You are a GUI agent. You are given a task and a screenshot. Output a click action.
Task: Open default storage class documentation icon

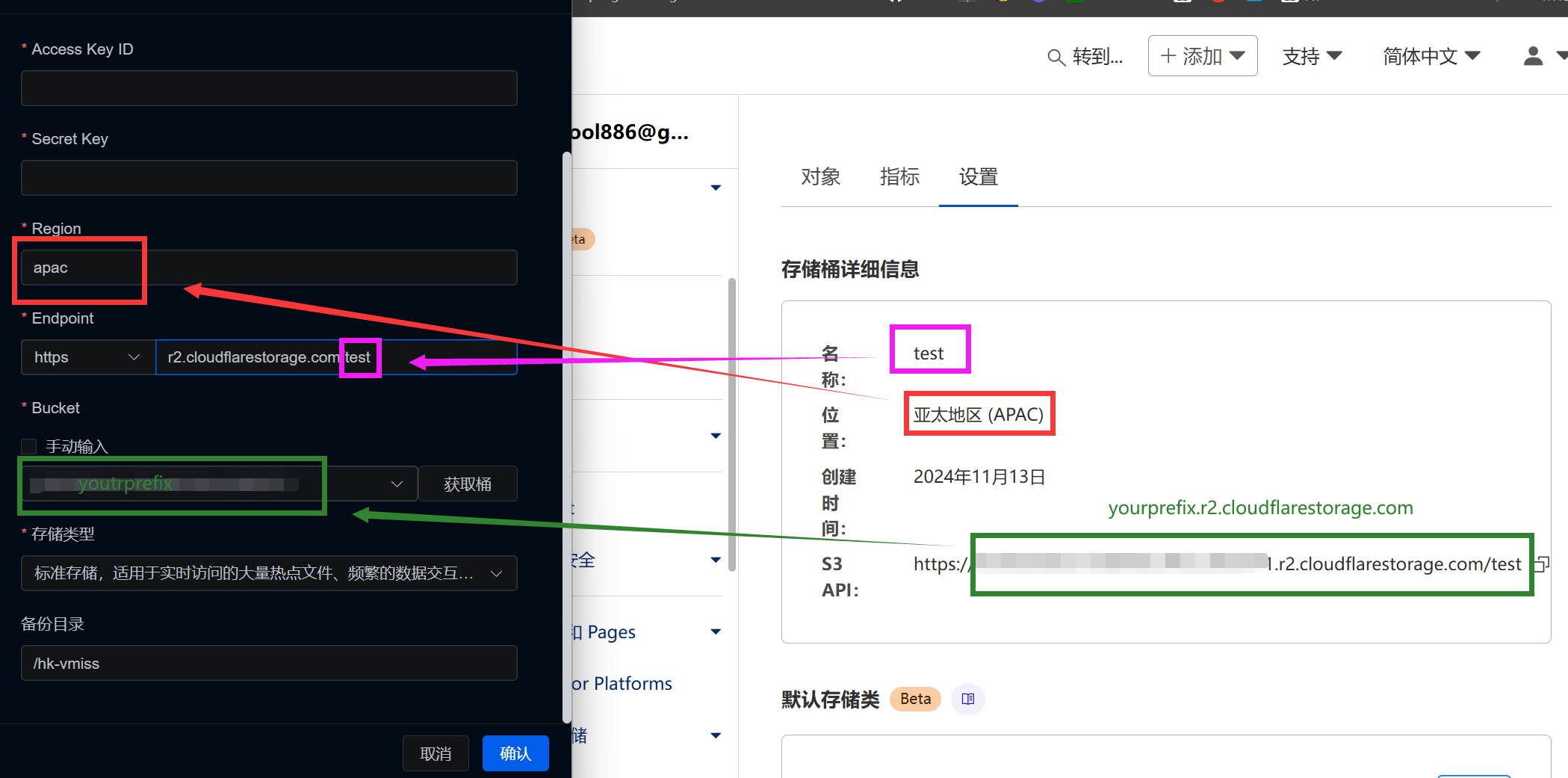coord(968,699)
